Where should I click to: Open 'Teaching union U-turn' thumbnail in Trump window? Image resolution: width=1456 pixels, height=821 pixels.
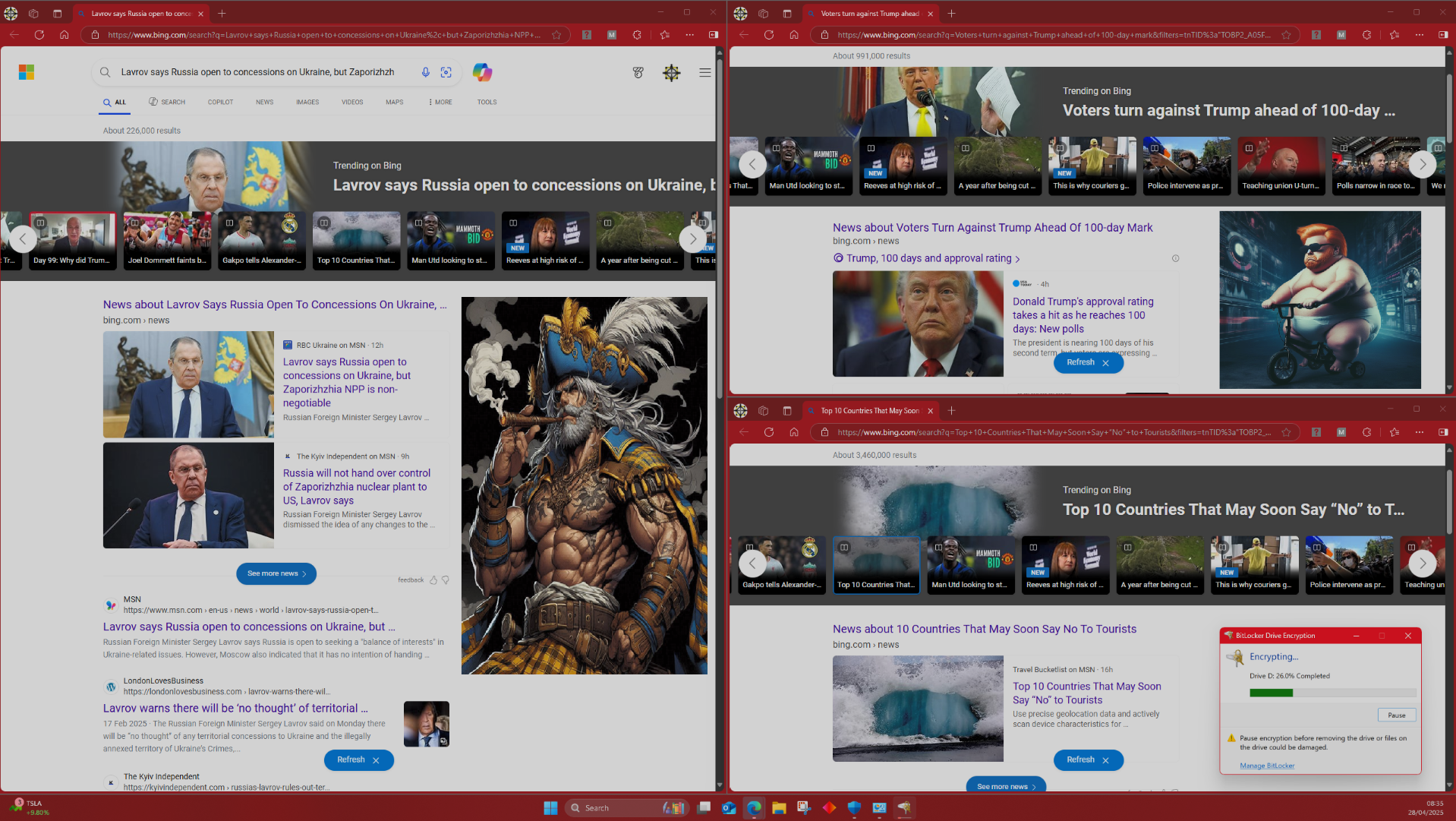click(x=1281, y=166)
